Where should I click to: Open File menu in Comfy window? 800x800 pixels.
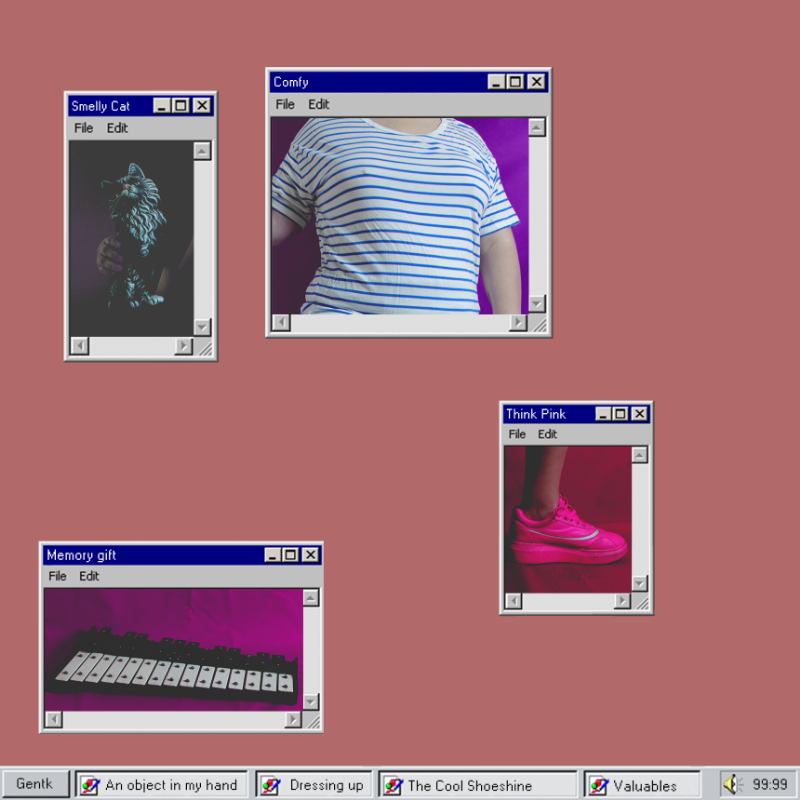(x=285, y=104)
